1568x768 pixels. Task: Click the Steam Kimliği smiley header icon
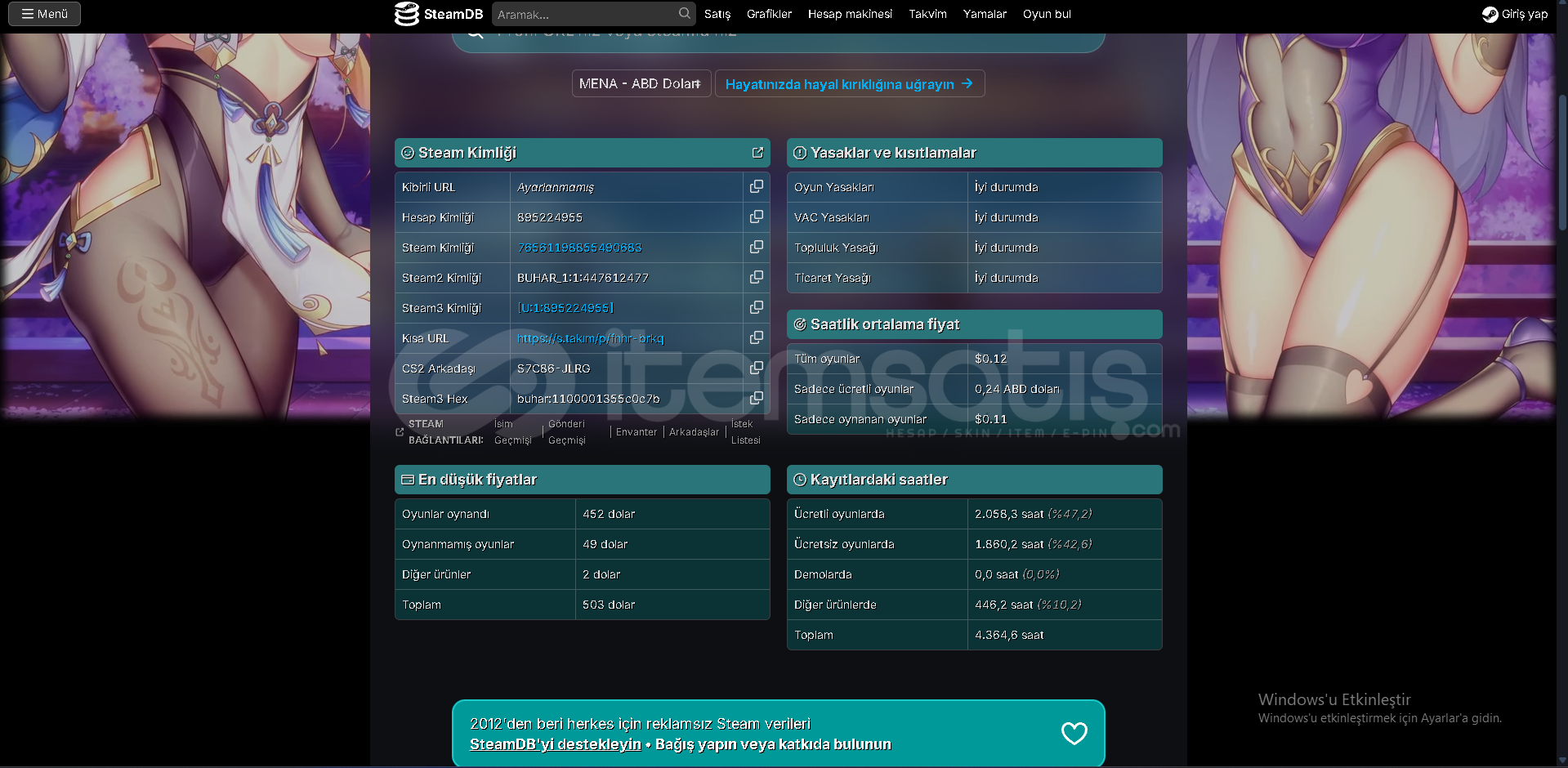point(408,153)
